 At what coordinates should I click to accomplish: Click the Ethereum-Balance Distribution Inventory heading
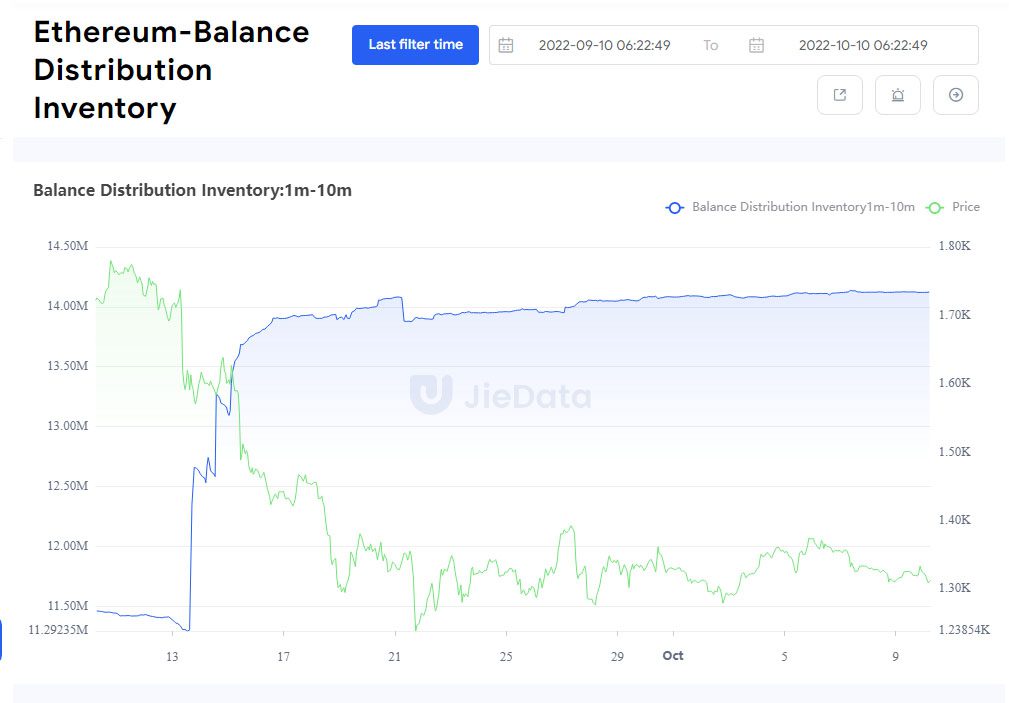point(171,70)
